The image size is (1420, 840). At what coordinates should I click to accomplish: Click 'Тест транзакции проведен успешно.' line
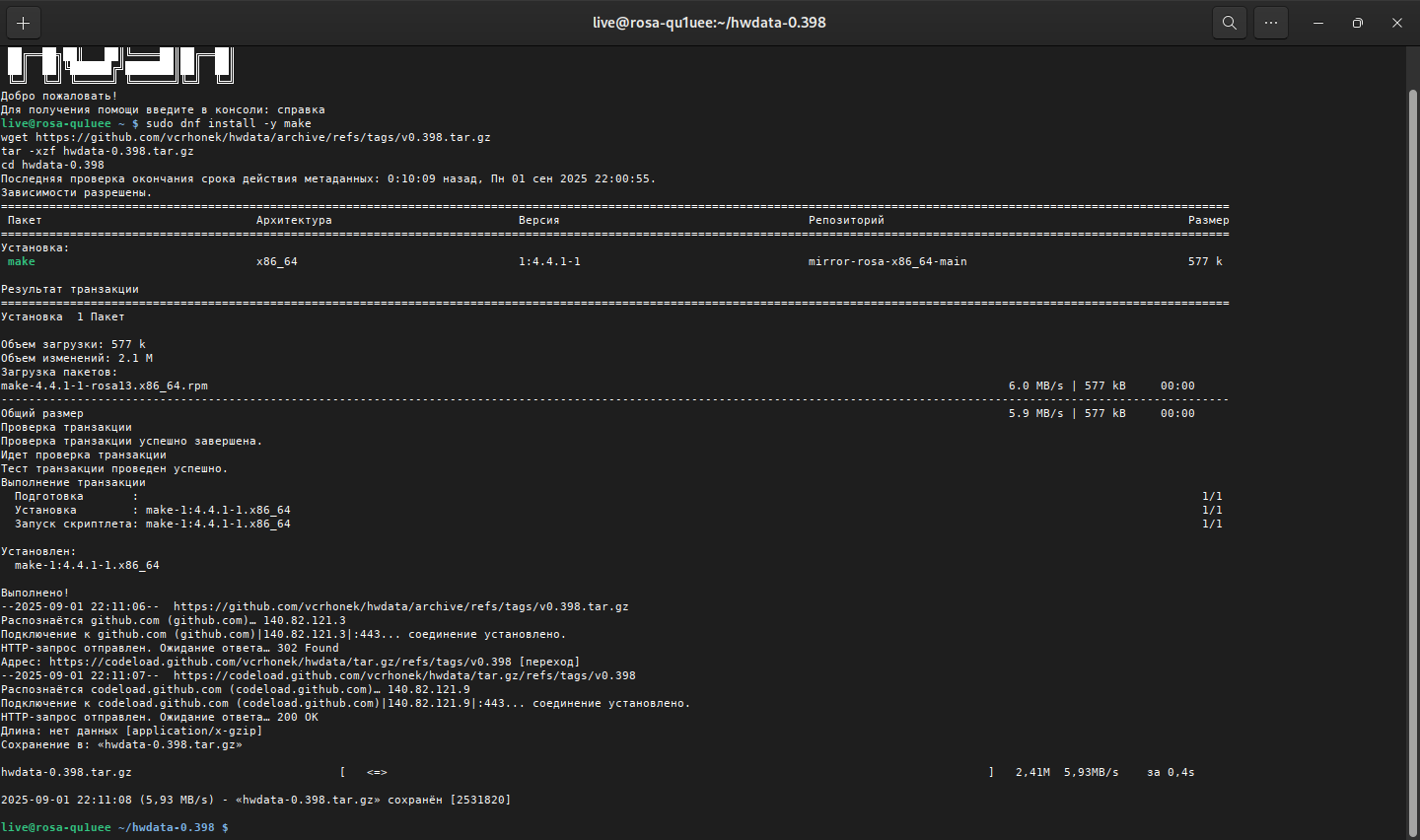pyautogui.click(x=114, y=468)
